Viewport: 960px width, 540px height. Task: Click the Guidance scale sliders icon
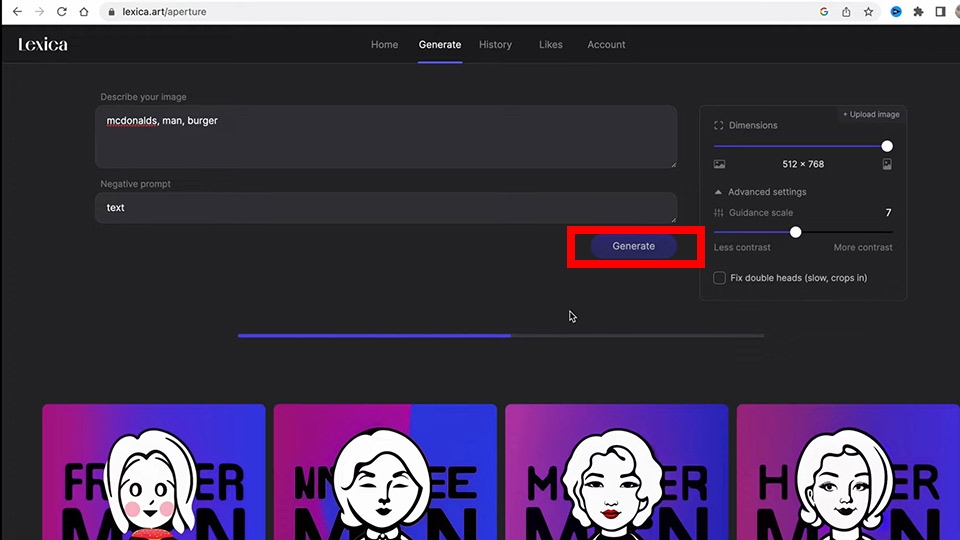click(719, 212)
